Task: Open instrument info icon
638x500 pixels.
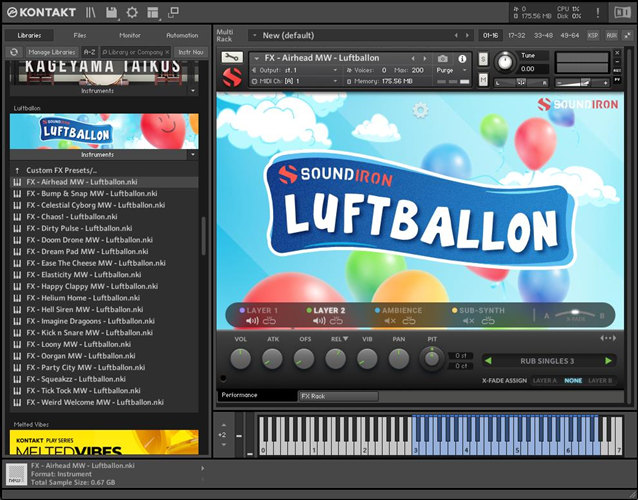Action: (x=462, y=59)
